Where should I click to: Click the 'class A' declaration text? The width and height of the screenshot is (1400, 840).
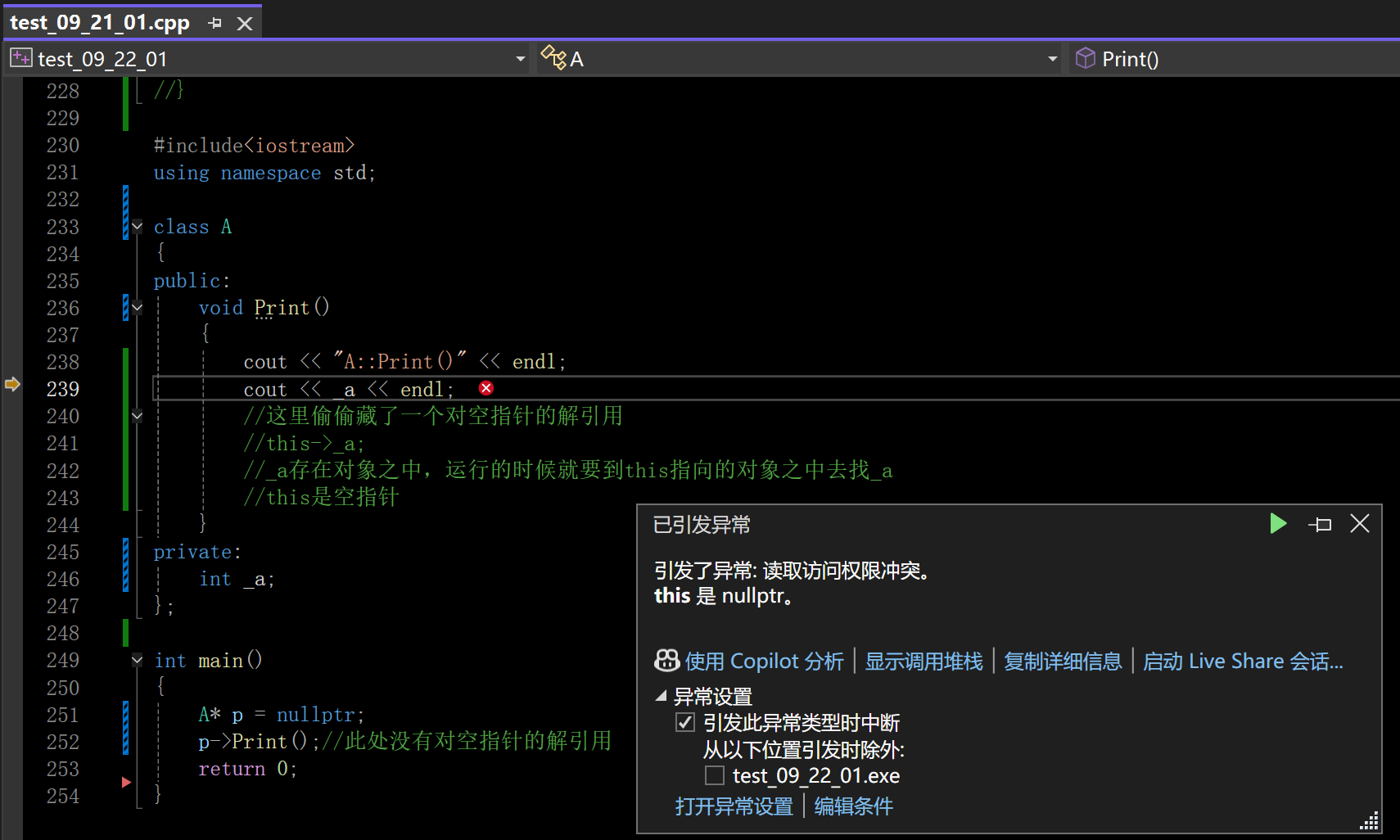(193, 226)
